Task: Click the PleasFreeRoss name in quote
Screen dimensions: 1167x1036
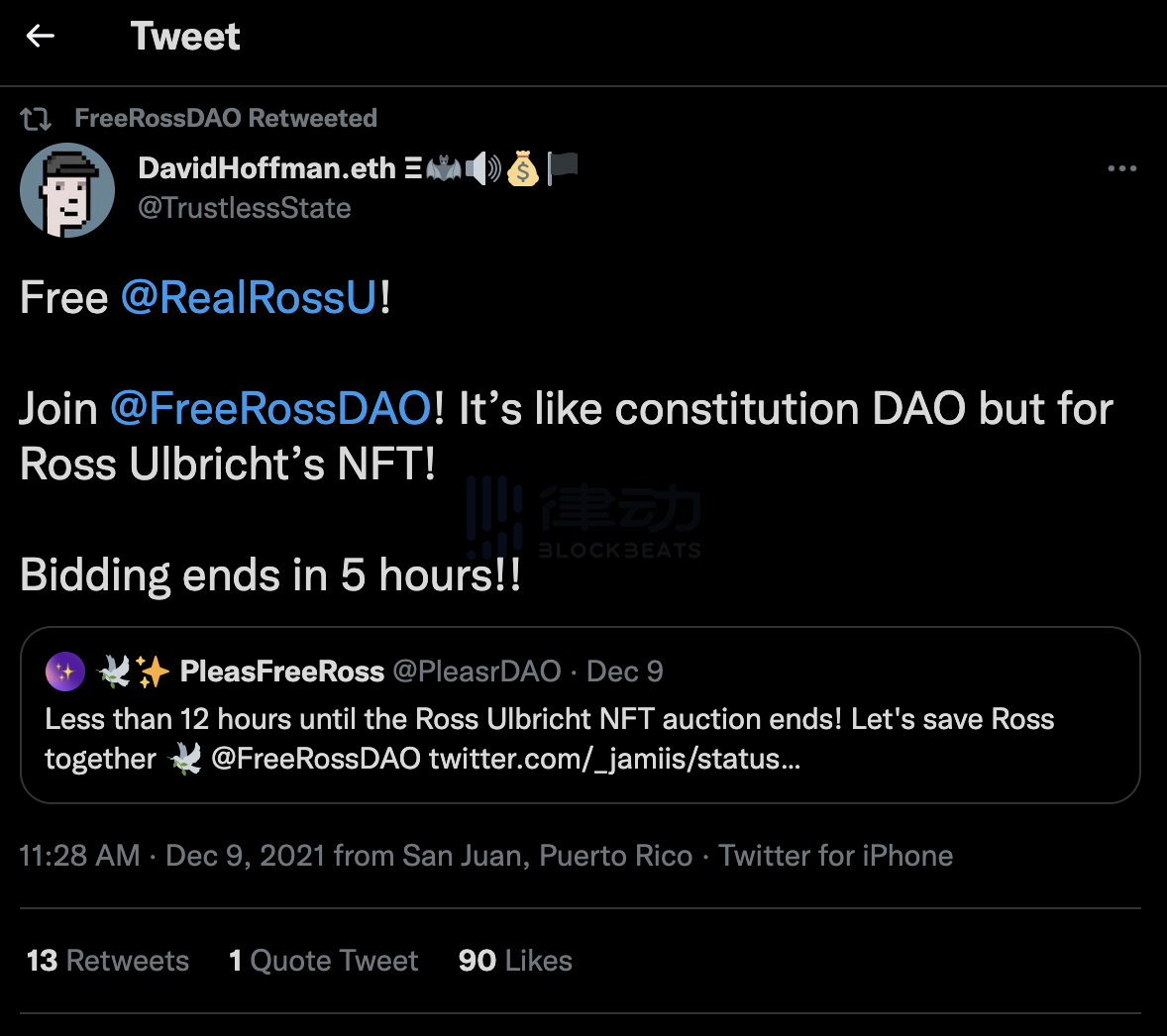Action: pos(281,672)
